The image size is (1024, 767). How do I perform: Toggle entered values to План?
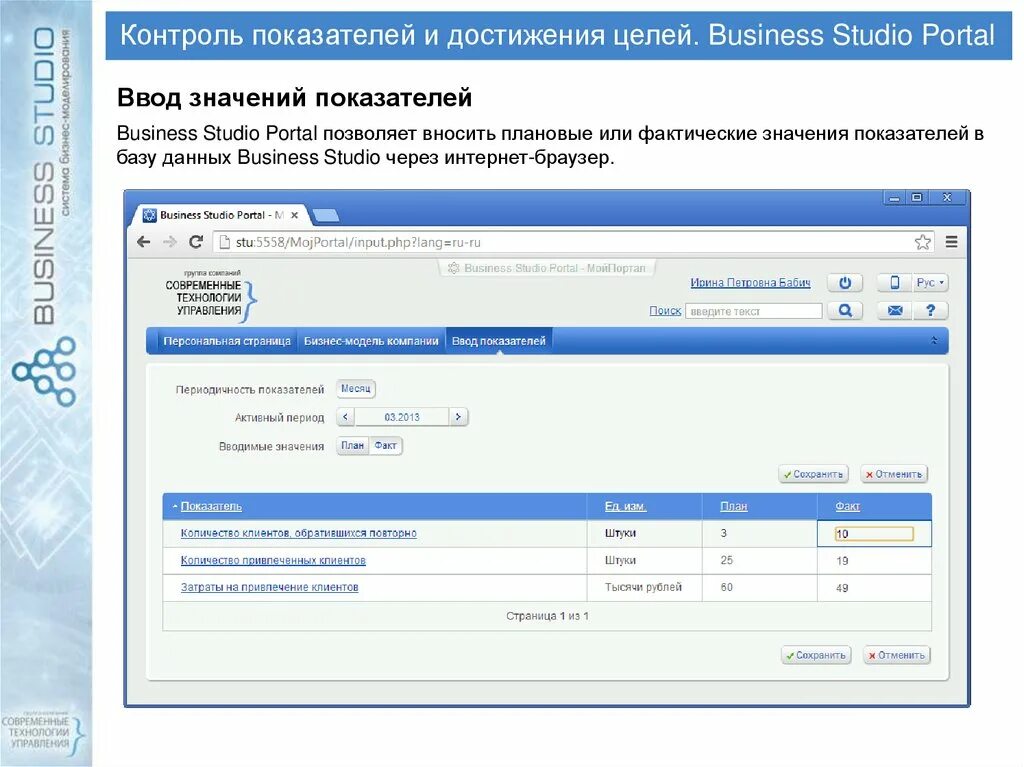tap(353, 446)
